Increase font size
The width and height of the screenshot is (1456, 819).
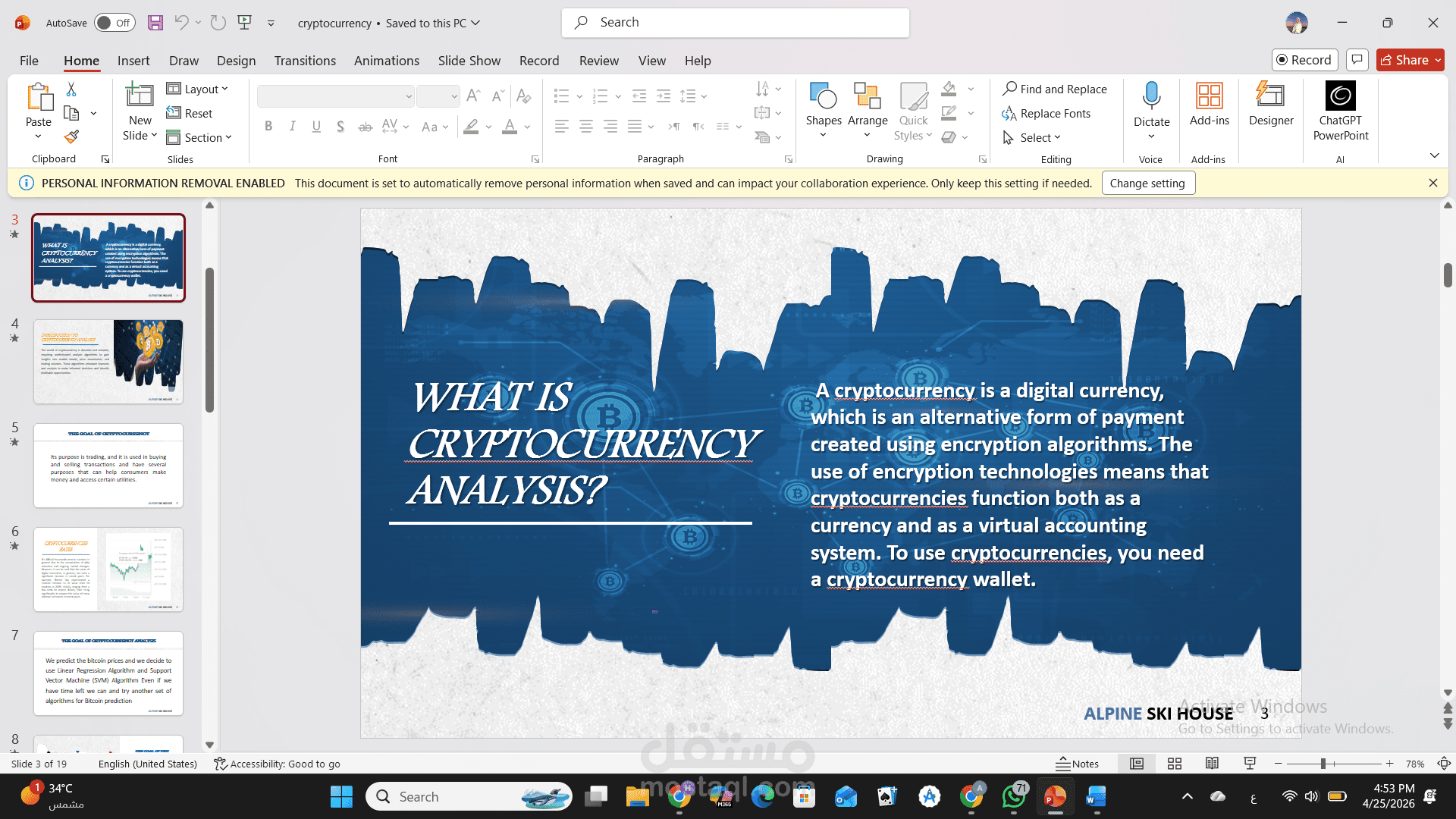(473, 96)
